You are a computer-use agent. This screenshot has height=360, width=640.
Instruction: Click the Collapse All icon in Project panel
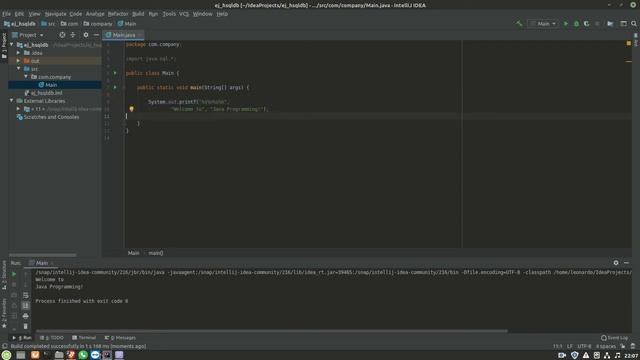pyautogui.click(x=73, y=35)
